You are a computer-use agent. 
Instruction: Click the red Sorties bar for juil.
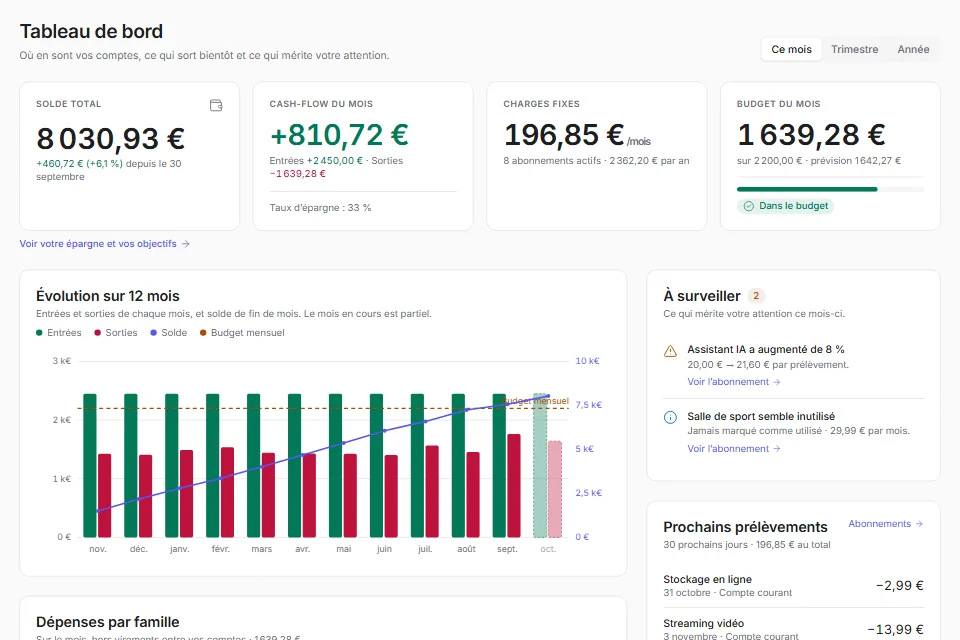pyautogui.click(x=432, y=491)
